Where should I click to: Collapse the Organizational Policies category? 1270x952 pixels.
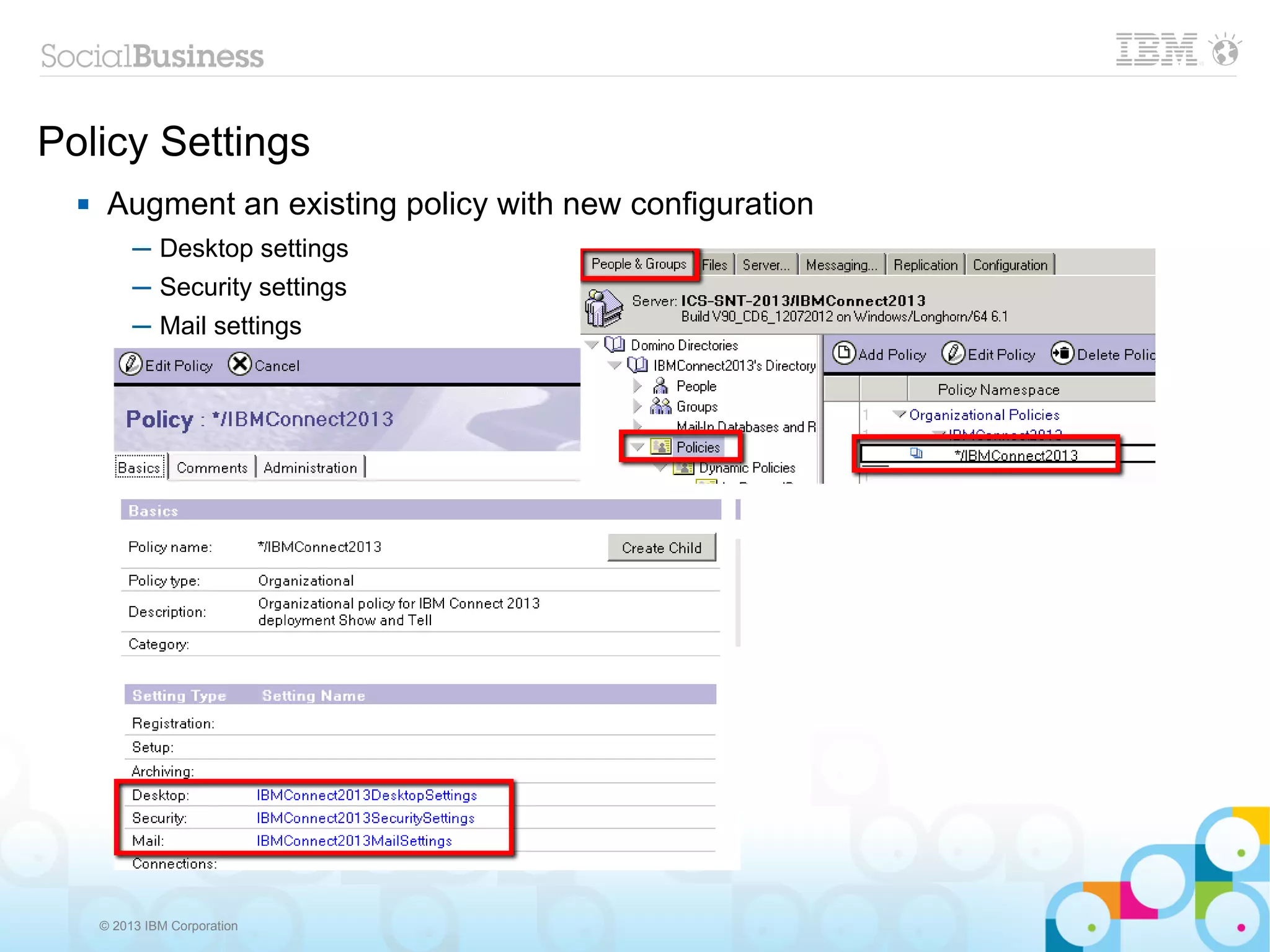[x=899, y=414]
